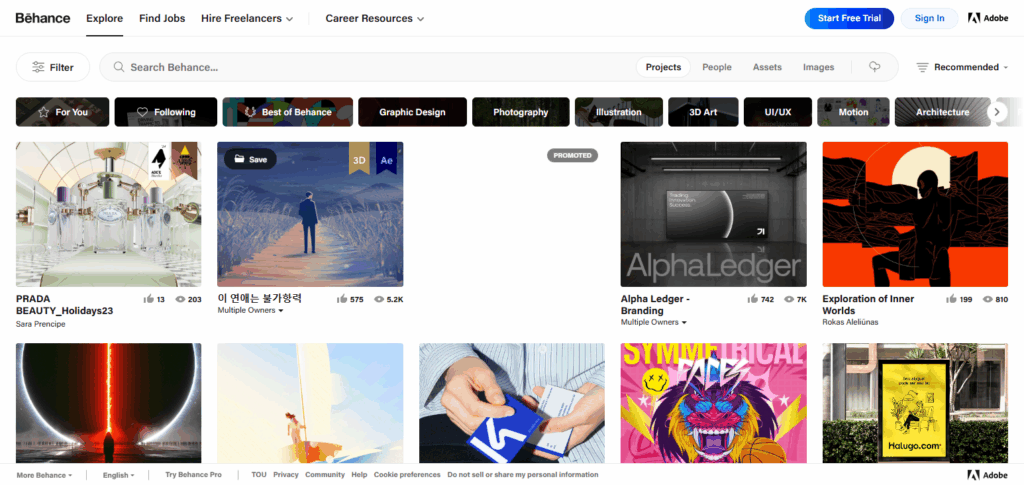Select the Photography category
The width and height of the screenshot is (1024, 485).
pos(520,112)
